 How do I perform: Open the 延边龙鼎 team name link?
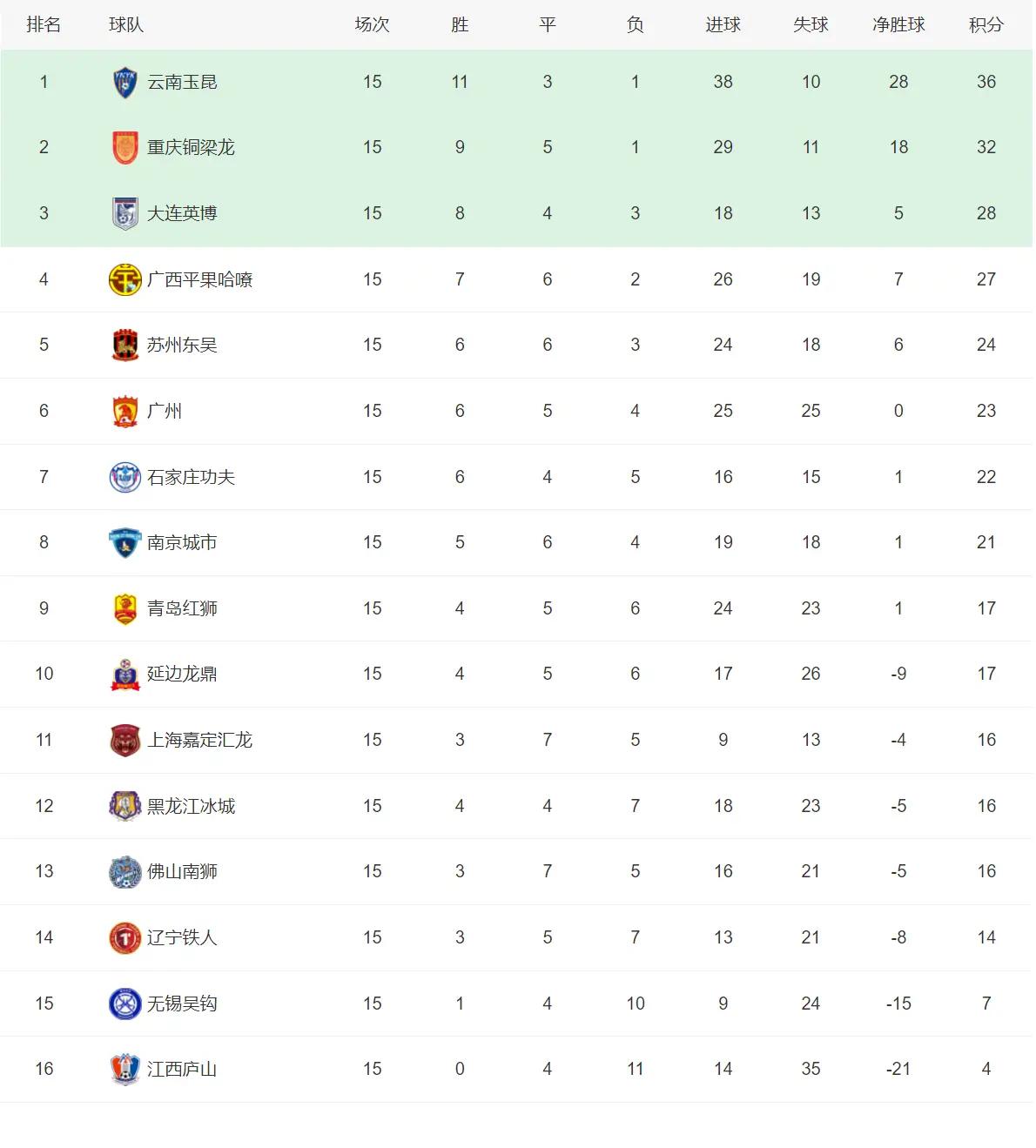tap(182, 674)
